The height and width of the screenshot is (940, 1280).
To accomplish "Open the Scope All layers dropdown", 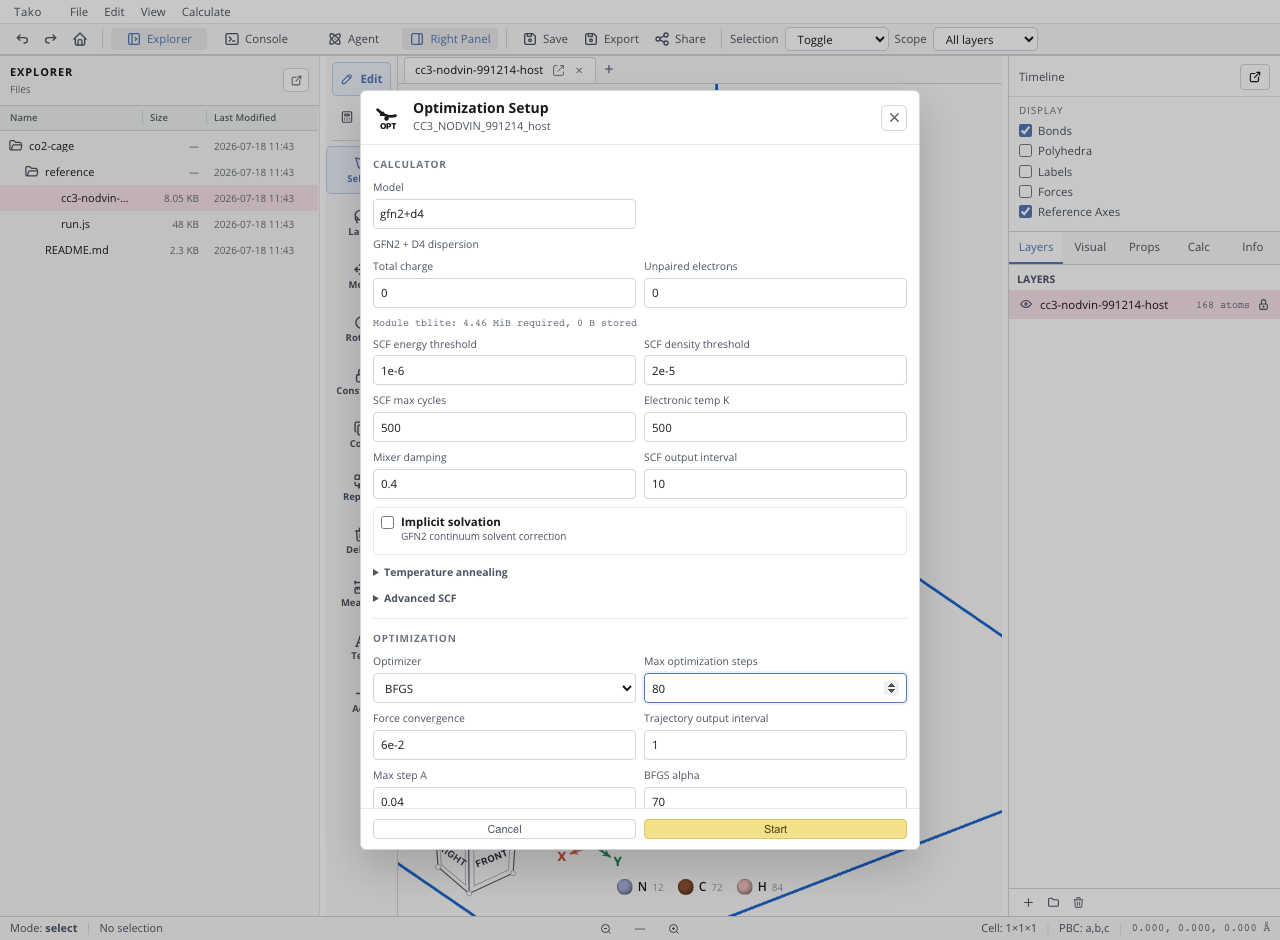I will (x=985, y=39).
